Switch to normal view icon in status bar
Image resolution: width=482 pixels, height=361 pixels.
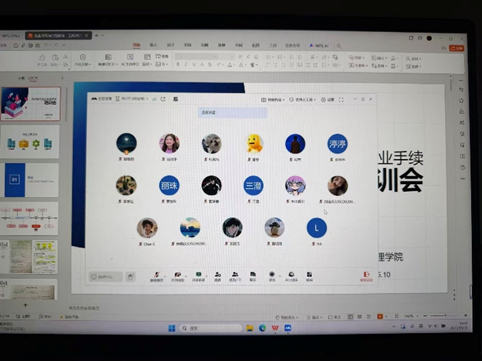350,316
